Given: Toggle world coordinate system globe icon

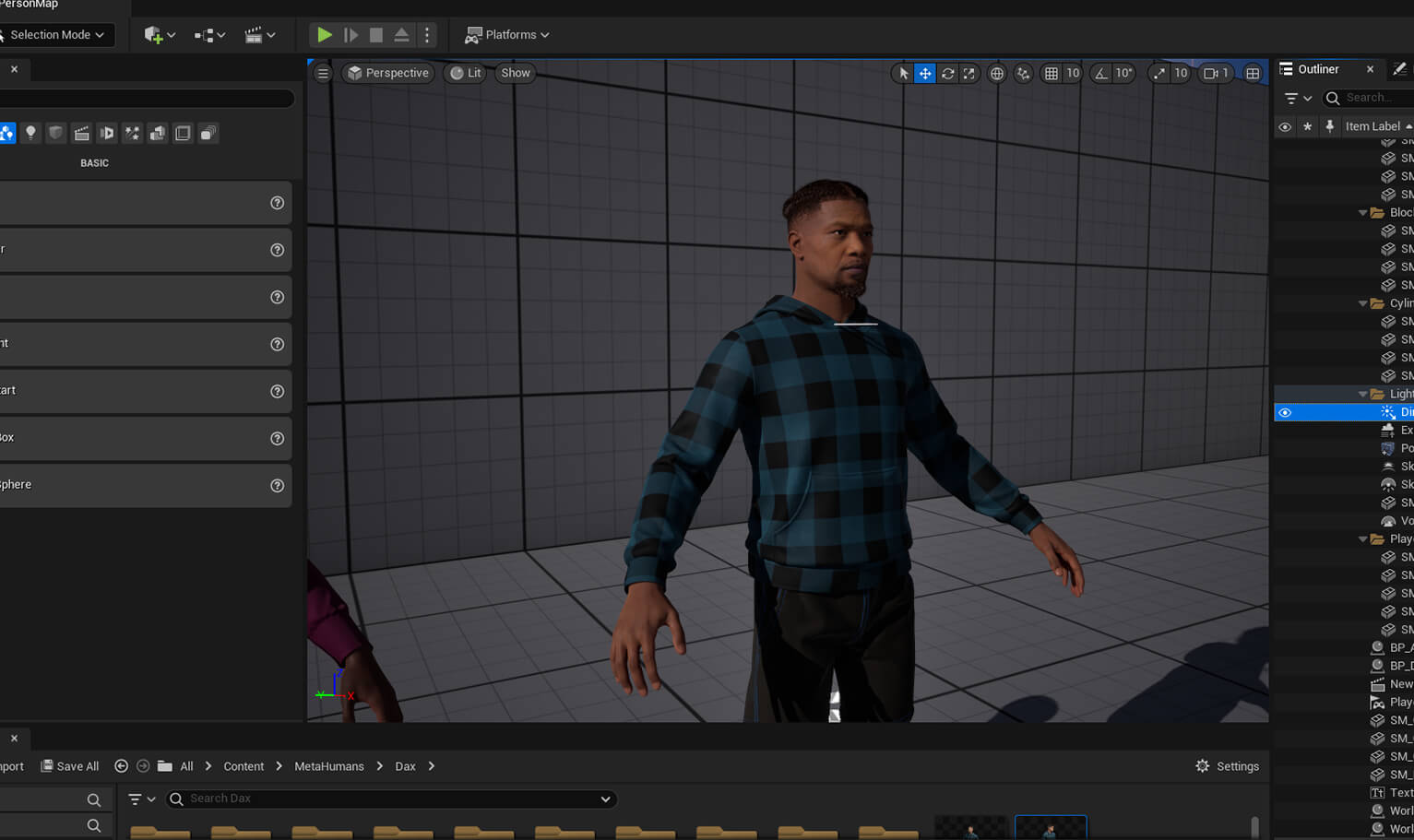Looking at the screenshot, I should pos(997,74).
